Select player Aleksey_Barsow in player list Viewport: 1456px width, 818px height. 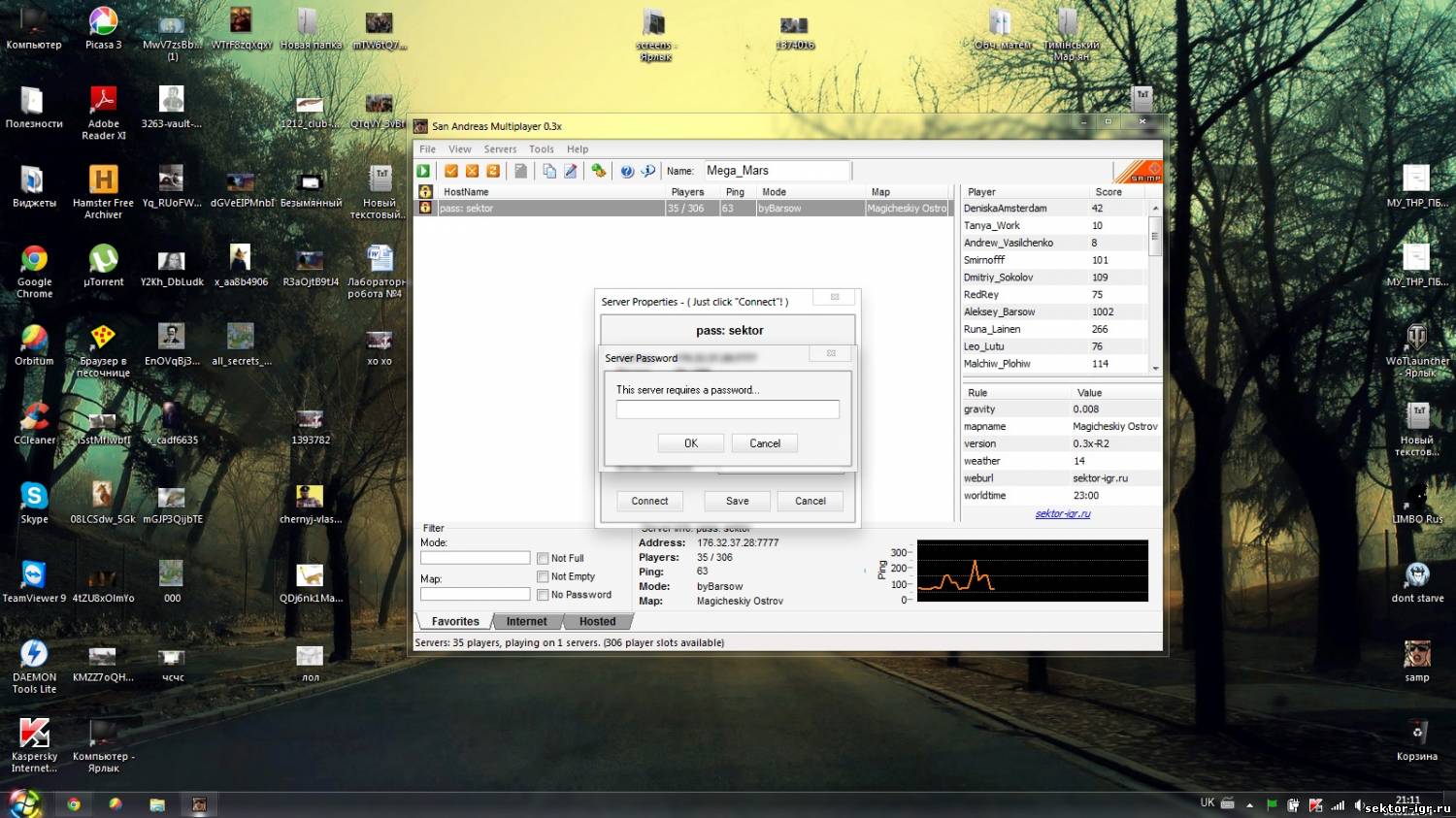pos(1054,311)
